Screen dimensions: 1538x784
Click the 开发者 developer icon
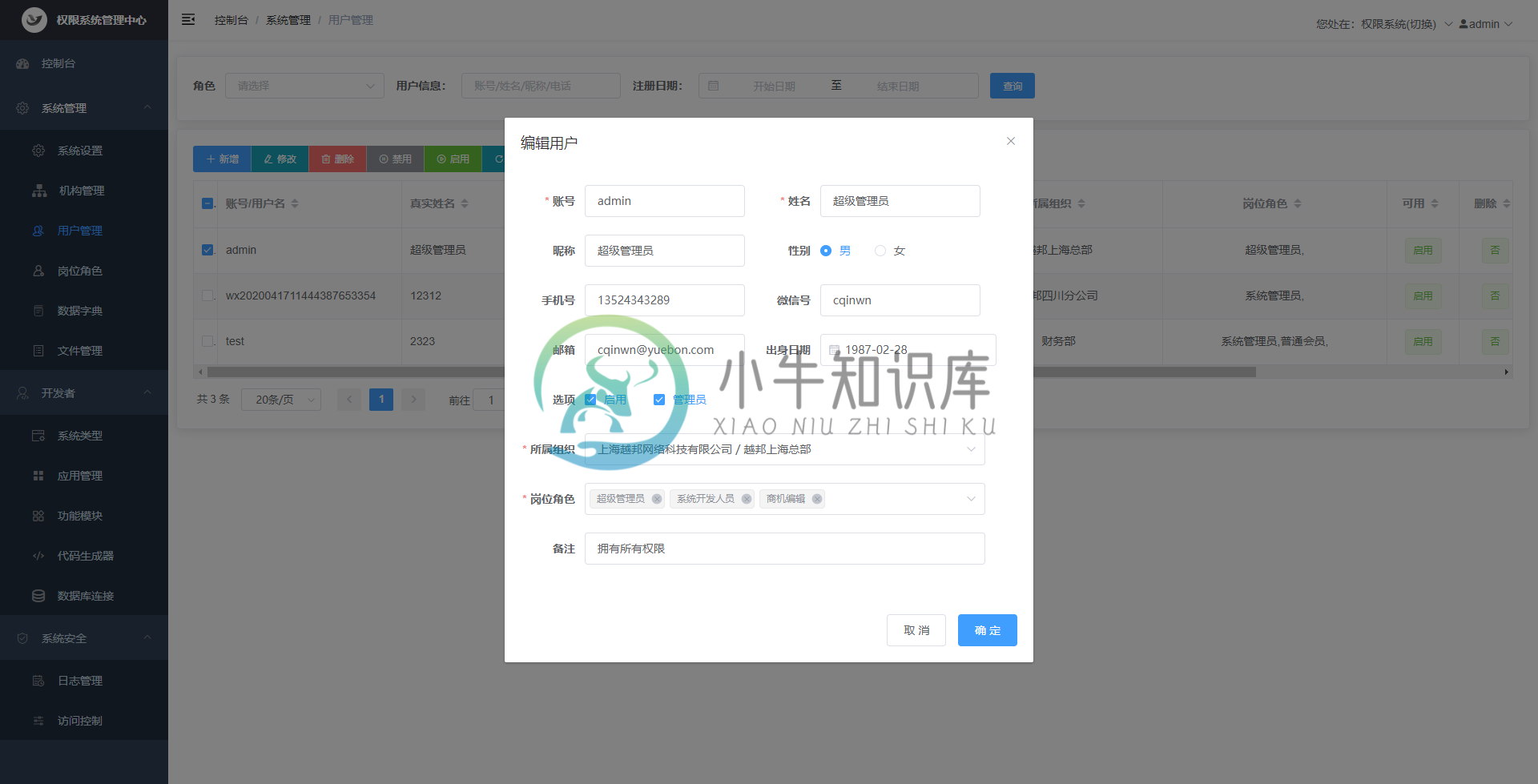(x=22, y=393)
